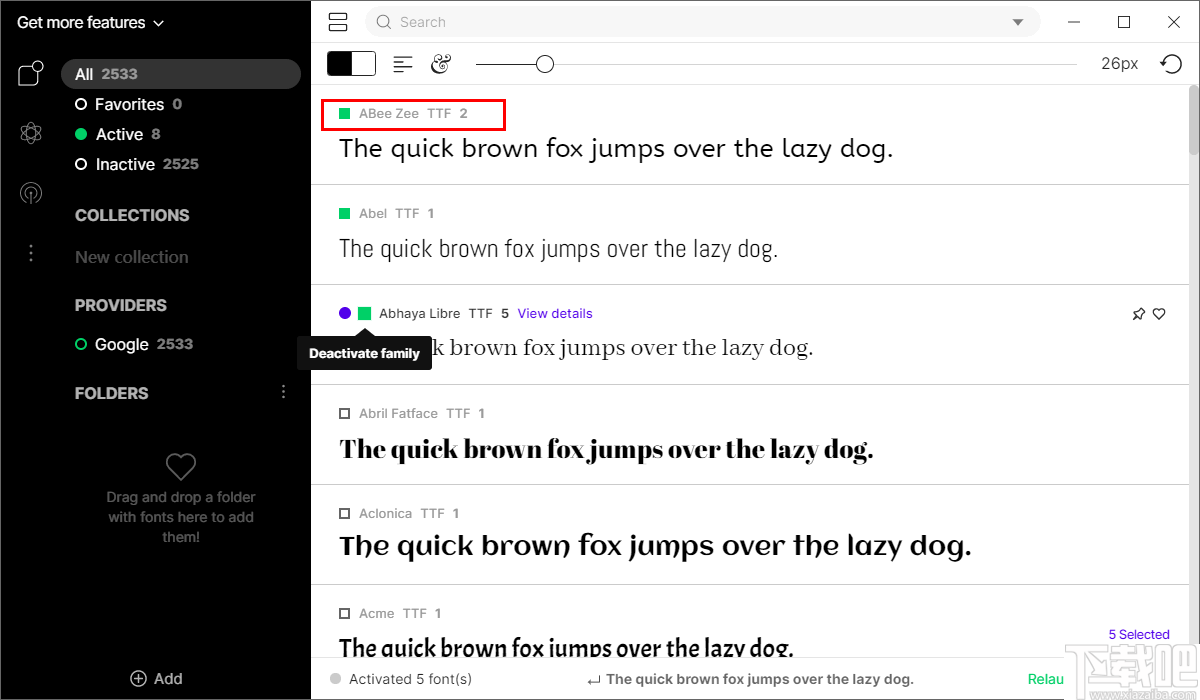Select the ABee Zee preview sentence
Image resolution: width=1200 pixels, height=700 pixels.
point(616,149)
